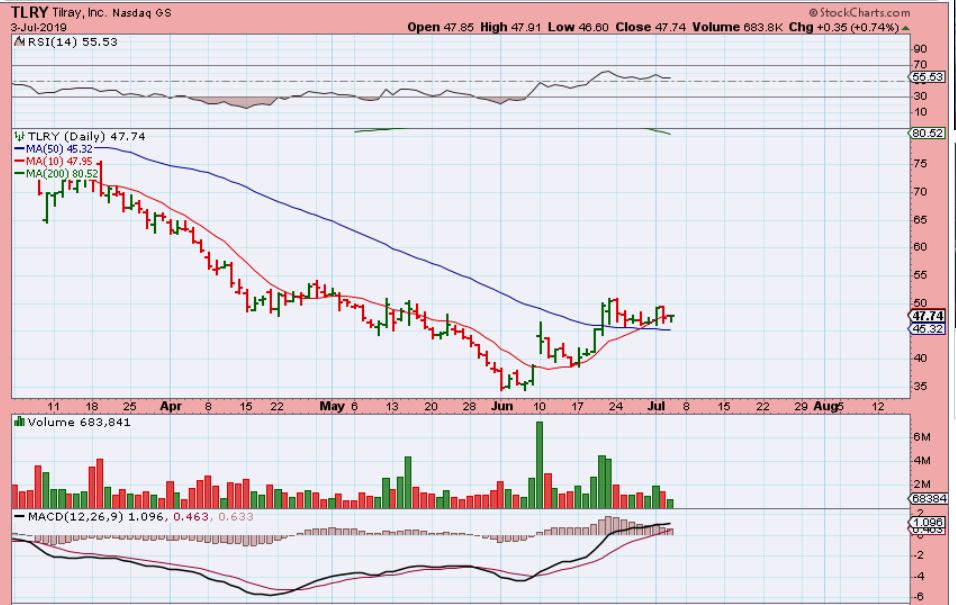Viewport: 956px width, 605px height.
Task: Click the RSI(14) indicator icon
Action: pos(20,41)
